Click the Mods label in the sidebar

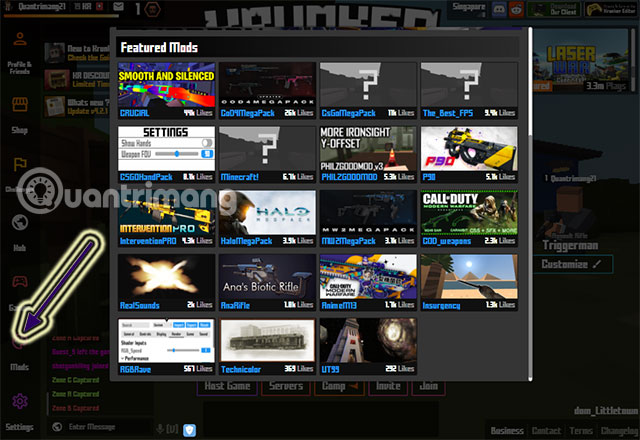(20, 367)
